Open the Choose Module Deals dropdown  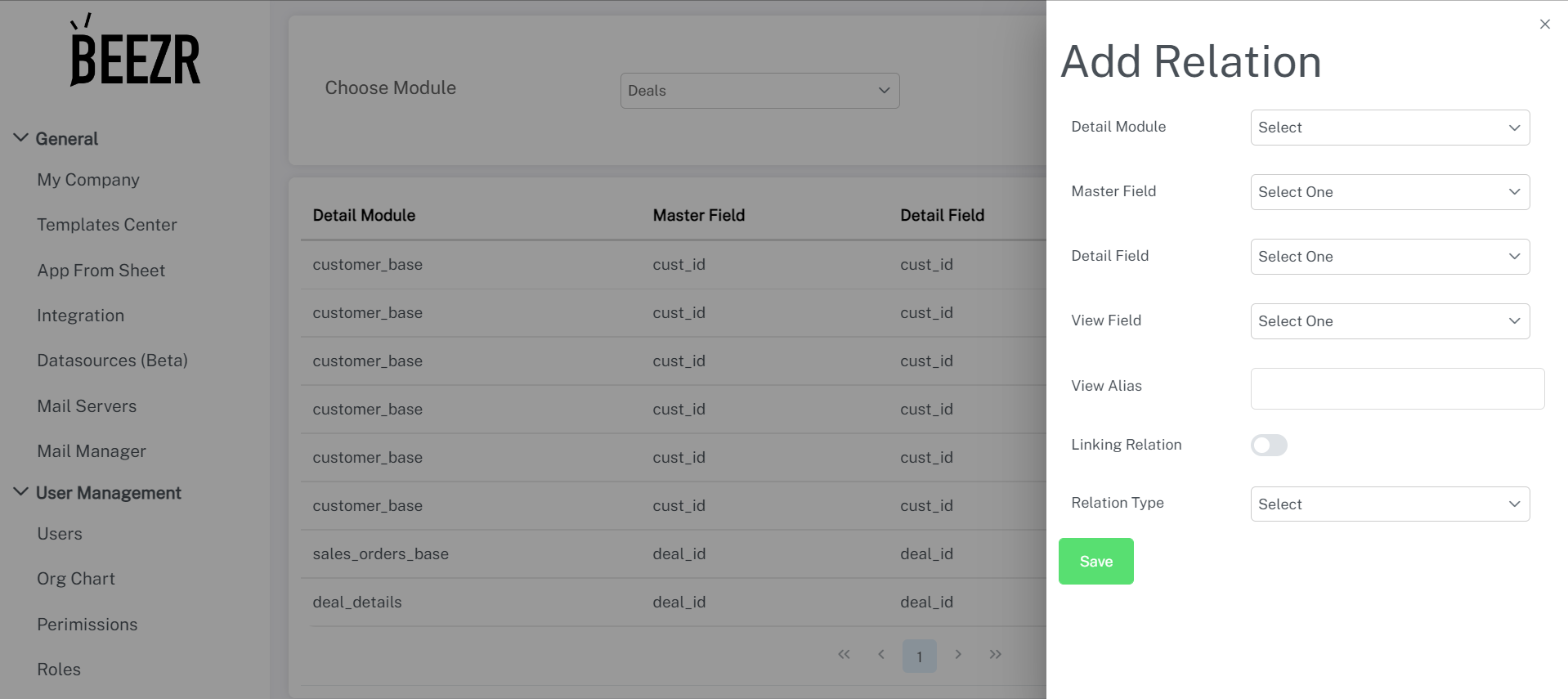(x=759, y=91)
